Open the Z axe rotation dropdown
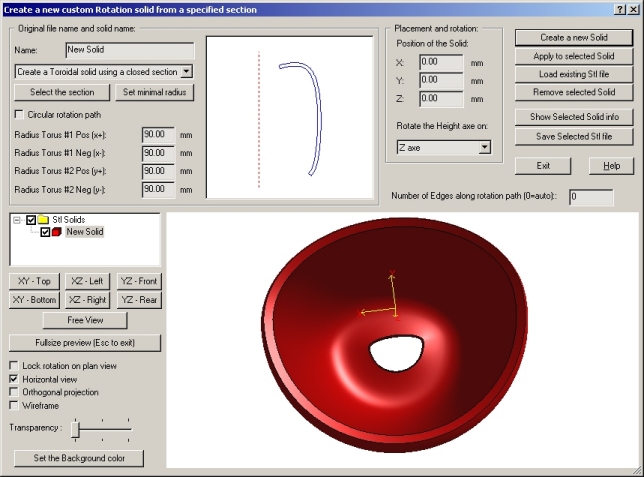The image size is (644, 477). [485, 147]
